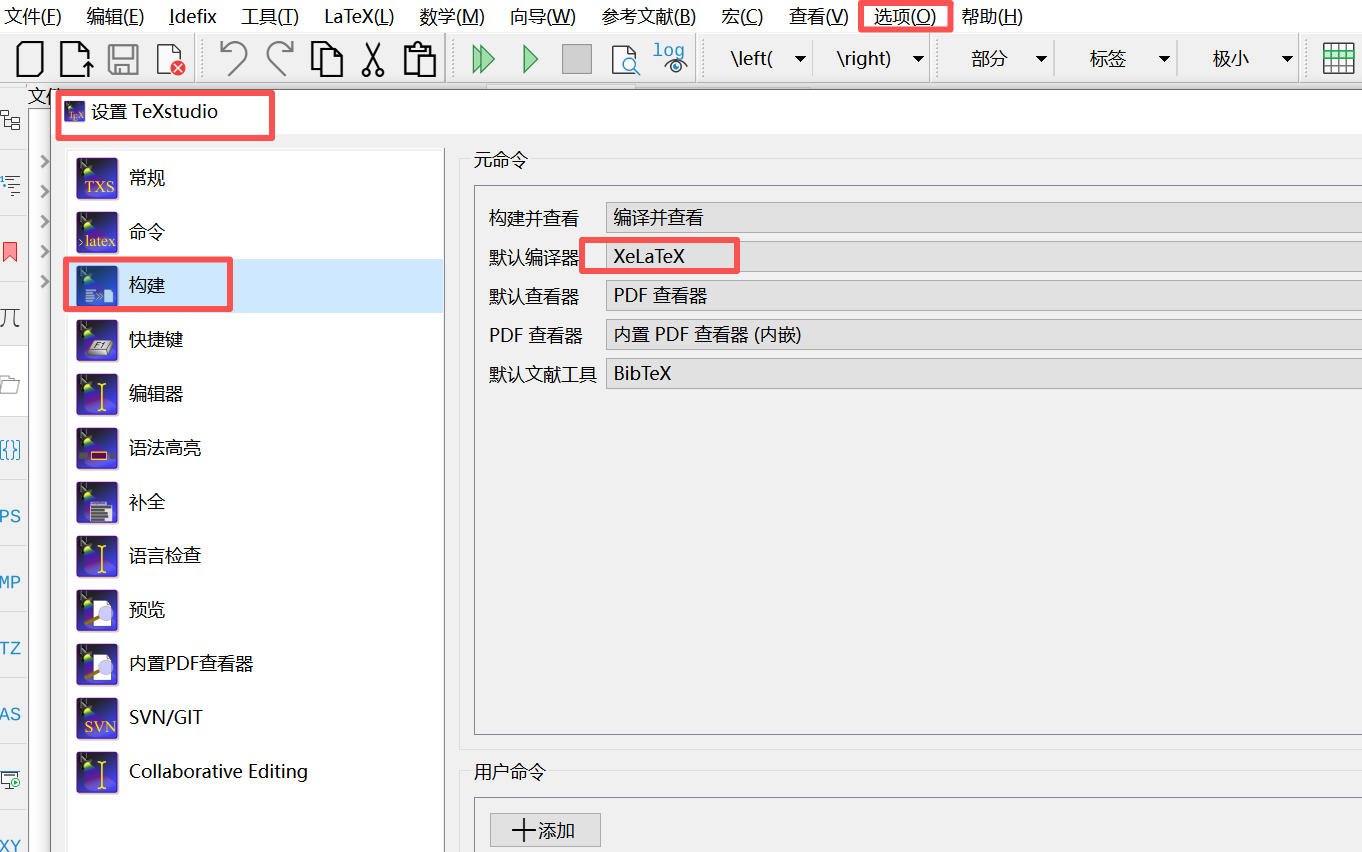1362x852 pixels.
Task: Open the LaTeX(L) menu
Action: [359, 17]
